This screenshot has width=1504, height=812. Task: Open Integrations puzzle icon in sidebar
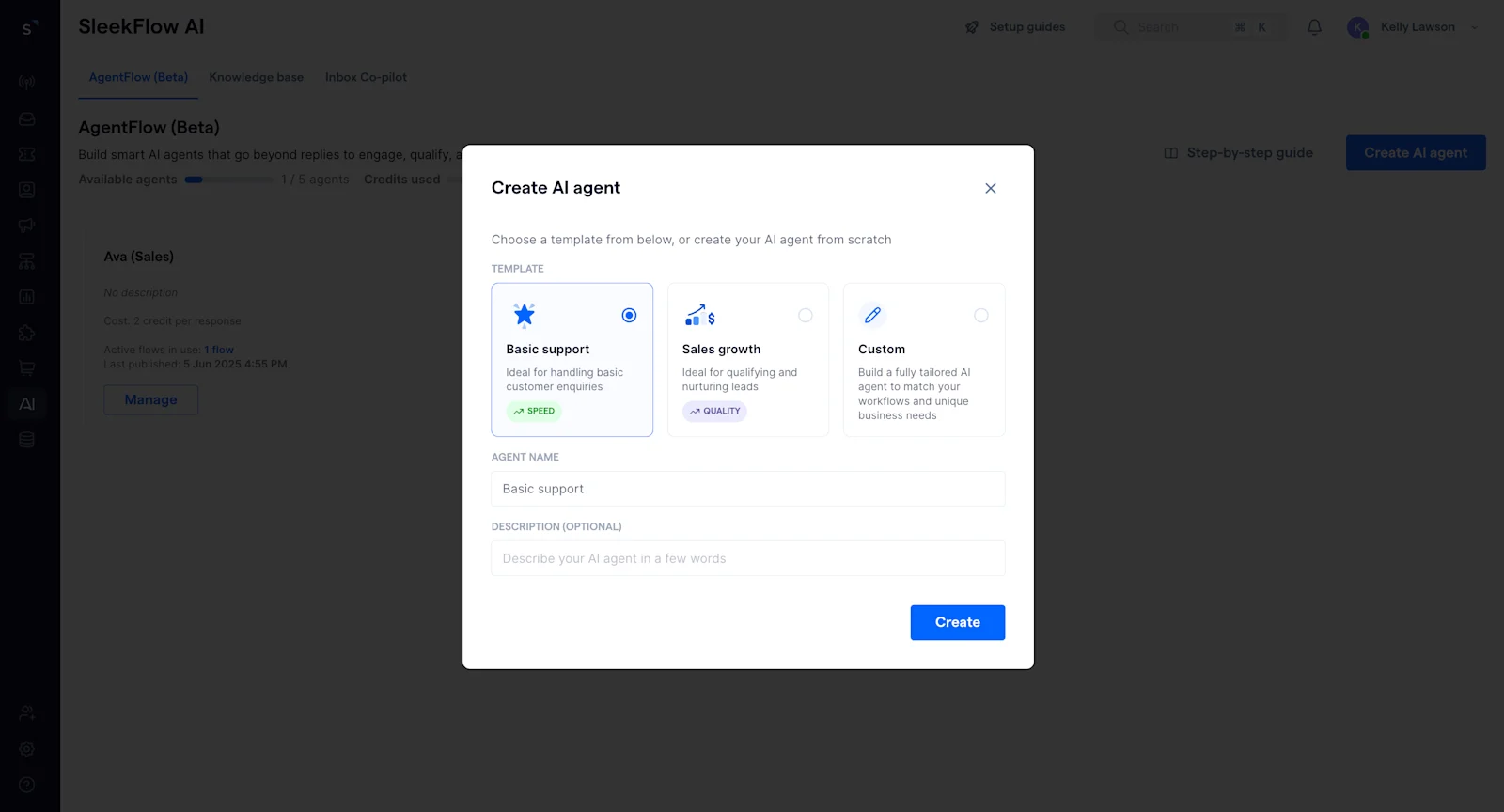point(27,333)
